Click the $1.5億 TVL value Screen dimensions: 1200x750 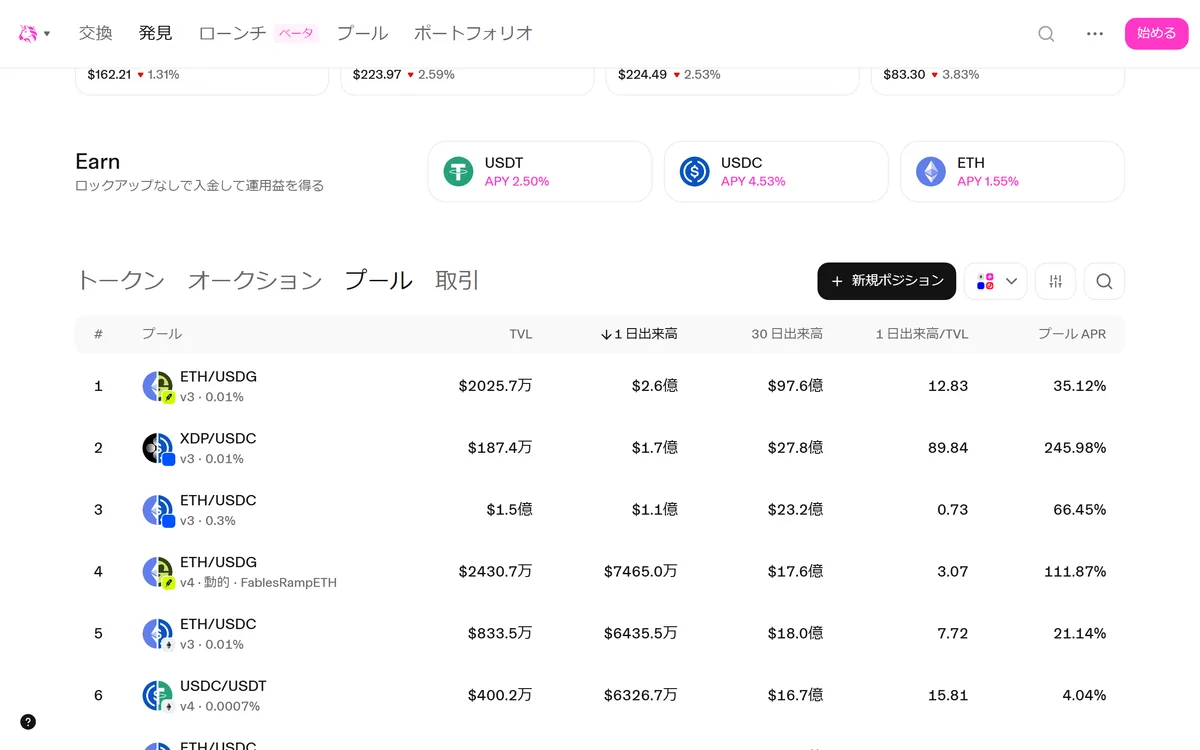click(509, 510)
